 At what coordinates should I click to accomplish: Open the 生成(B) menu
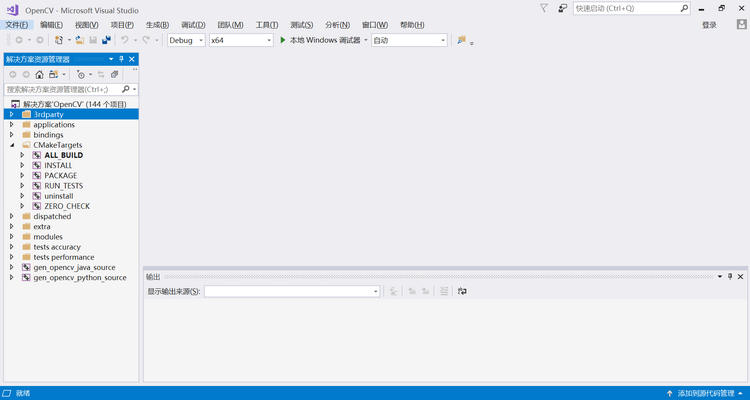point(157,25)
